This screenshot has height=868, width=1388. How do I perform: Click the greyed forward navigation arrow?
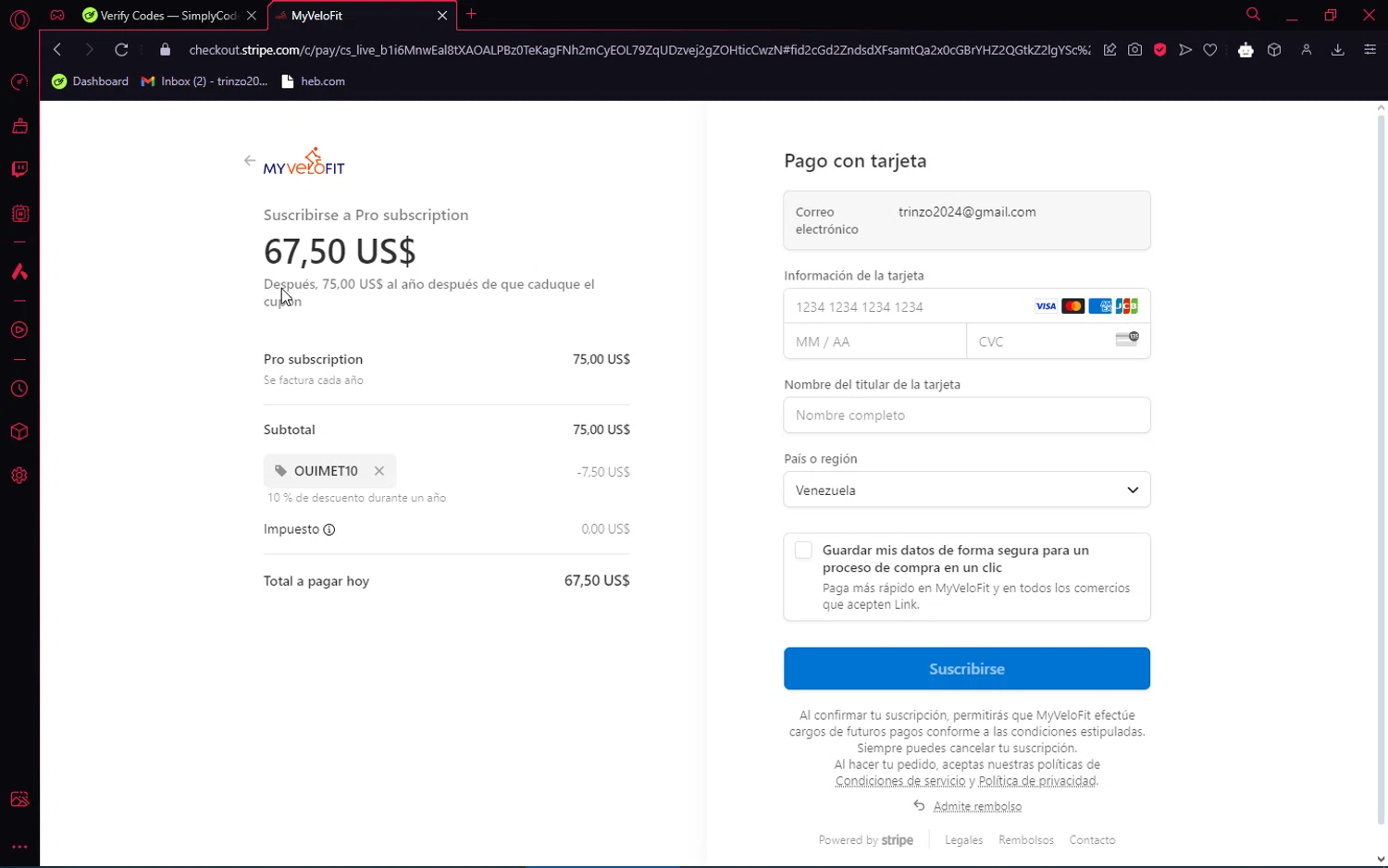(x=89, y=50)
